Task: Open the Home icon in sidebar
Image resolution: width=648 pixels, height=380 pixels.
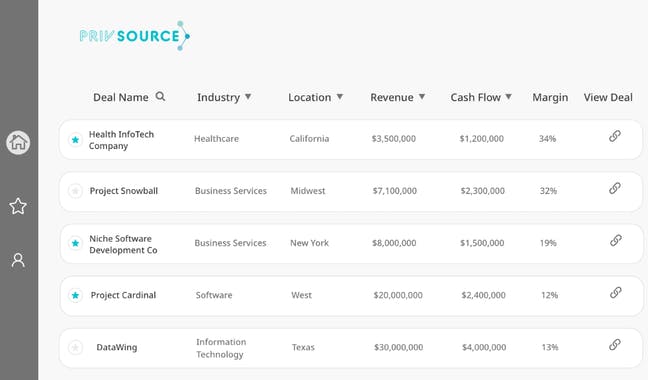Action: [18, 142]
